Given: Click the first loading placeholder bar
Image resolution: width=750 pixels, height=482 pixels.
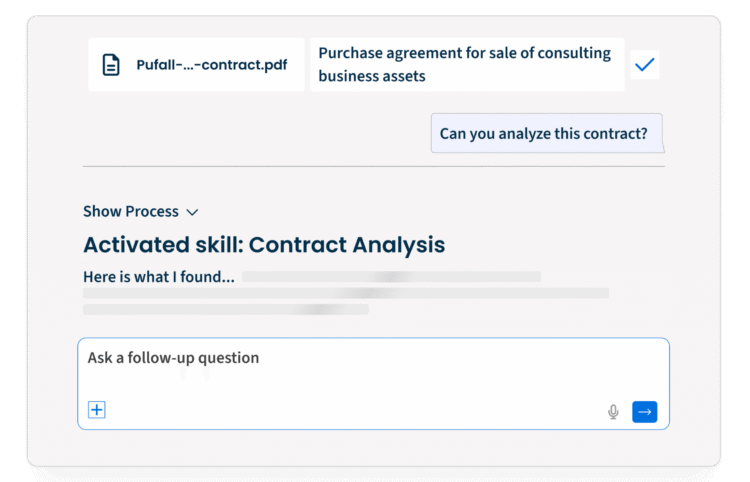Looking at the screenshot, I should 391,277.
